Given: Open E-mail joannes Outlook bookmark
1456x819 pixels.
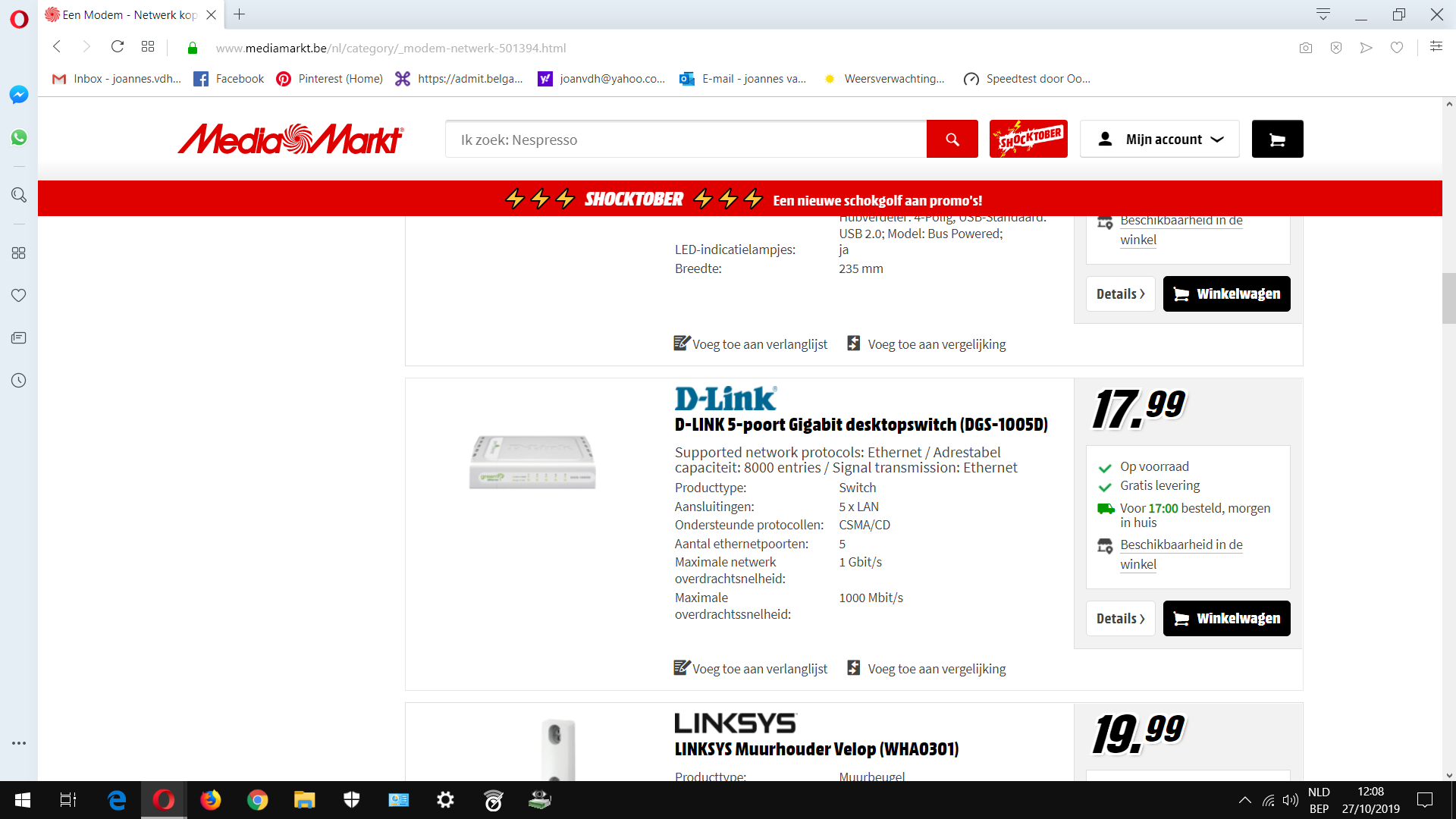Looking at the screenshot, I should point(743,79).
